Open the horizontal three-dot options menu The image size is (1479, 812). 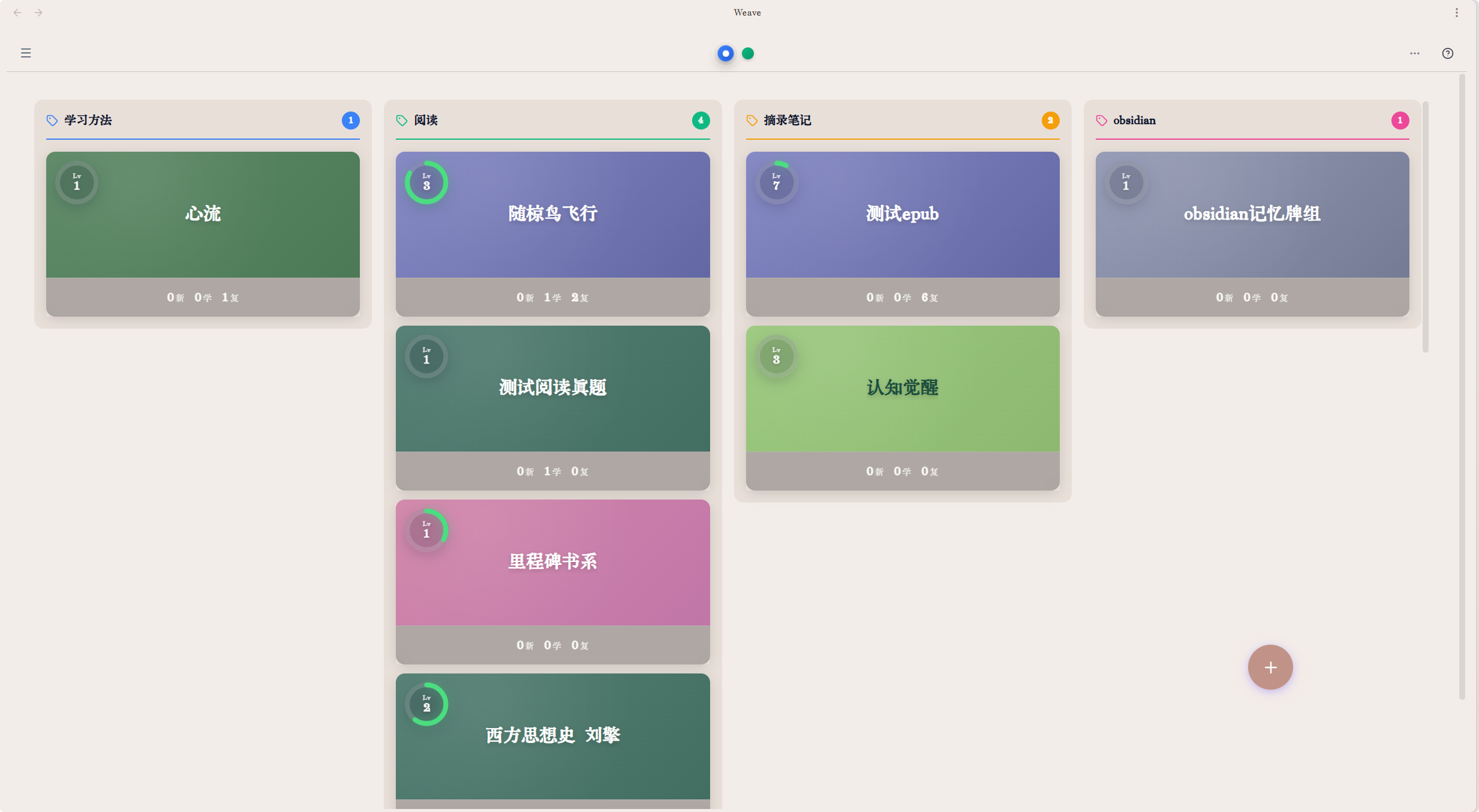pos(1415,53)
